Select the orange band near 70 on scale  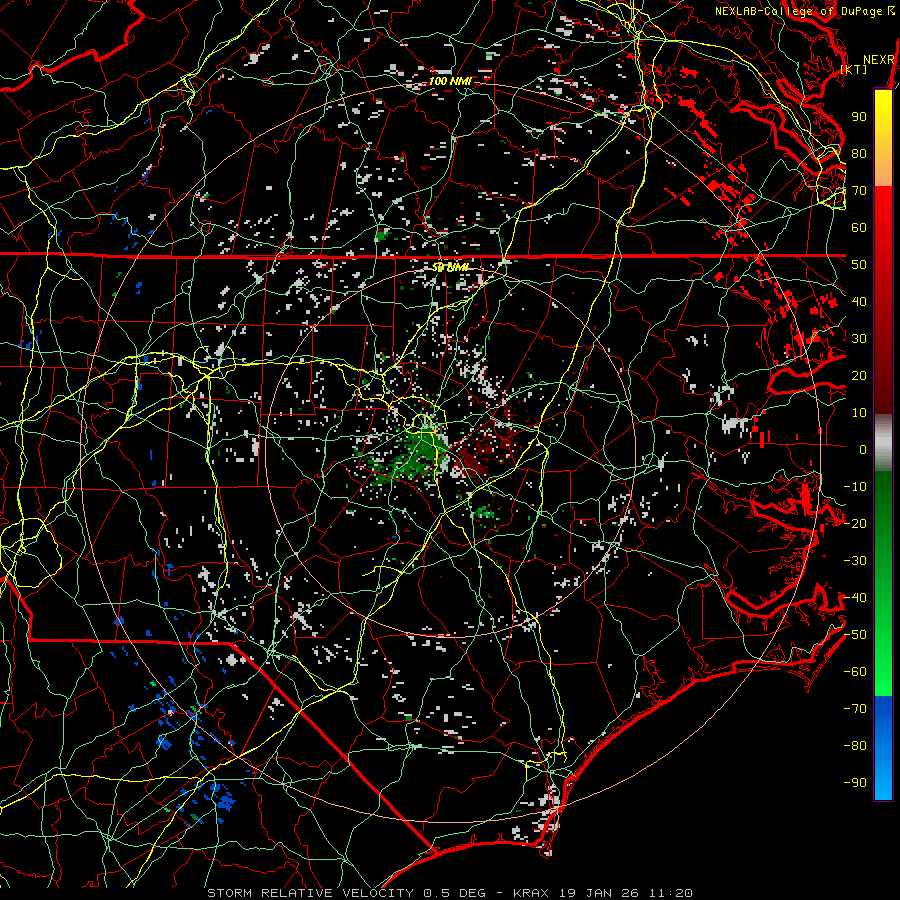click(883, 170)
